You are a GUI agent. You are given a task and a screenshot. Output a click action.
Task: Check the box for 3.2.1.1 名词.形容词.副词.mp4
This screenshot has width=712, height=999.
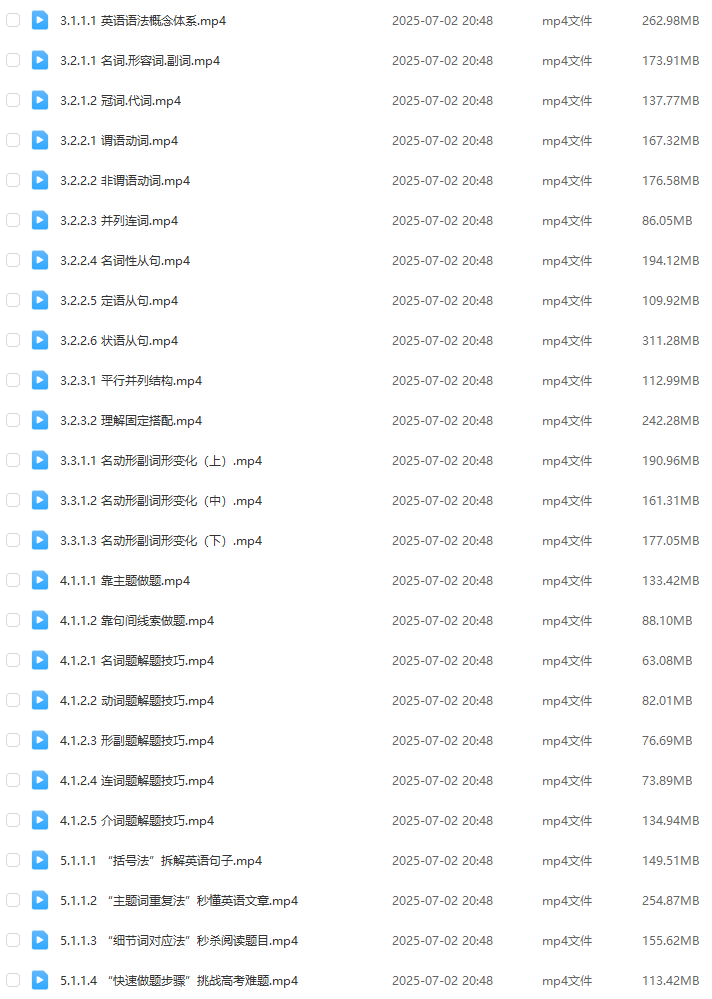click(13, 61)
